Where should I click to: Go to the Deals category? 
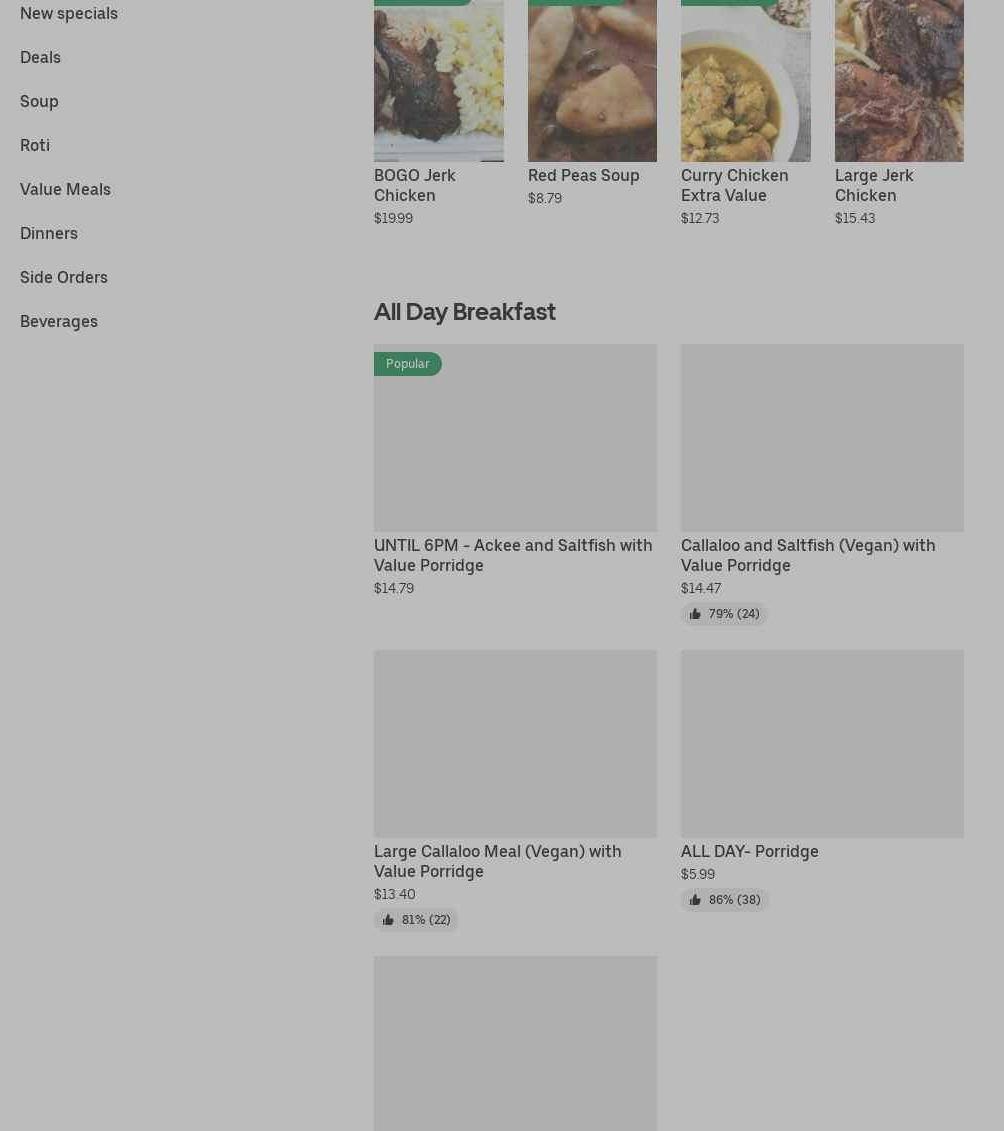[x=40, y=57]
